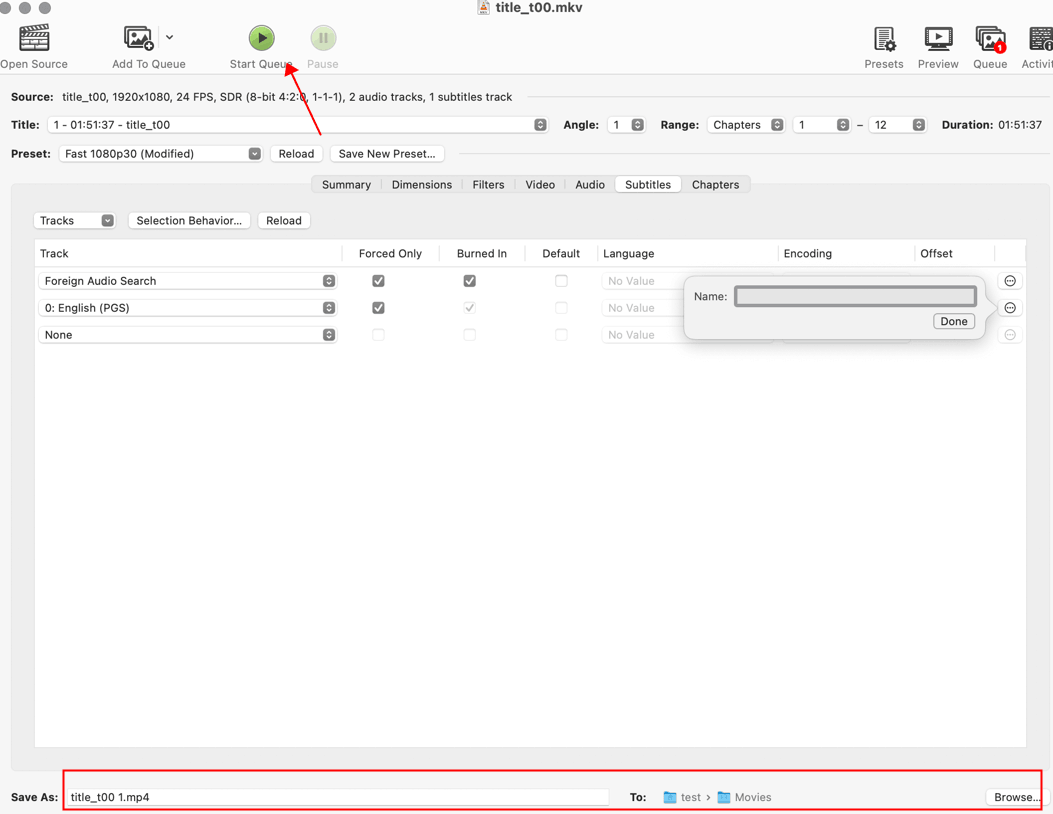
Task: Click Done in the Name popover
Action: pyautogui.click(x=953, y=321)
